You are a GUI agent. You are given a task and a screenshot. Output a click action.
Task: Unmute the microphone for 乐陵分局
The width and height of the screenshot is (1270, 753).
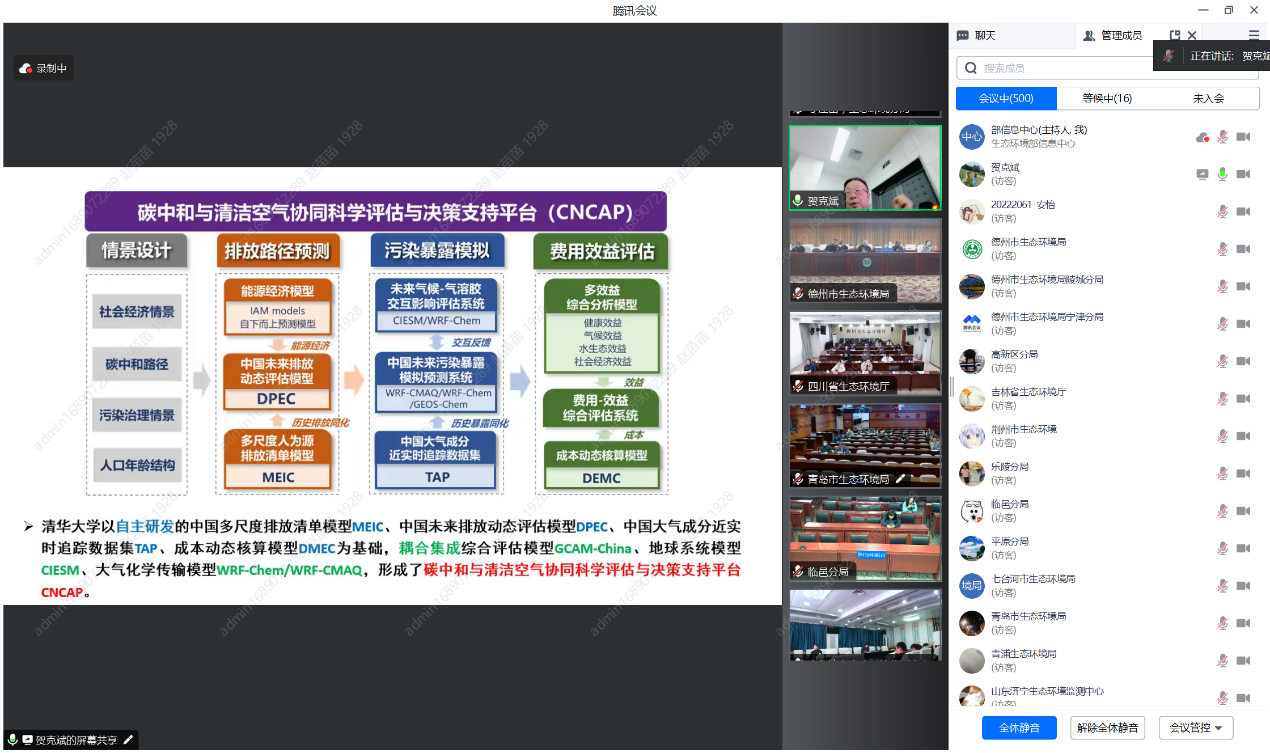[x=1222, y=474]
